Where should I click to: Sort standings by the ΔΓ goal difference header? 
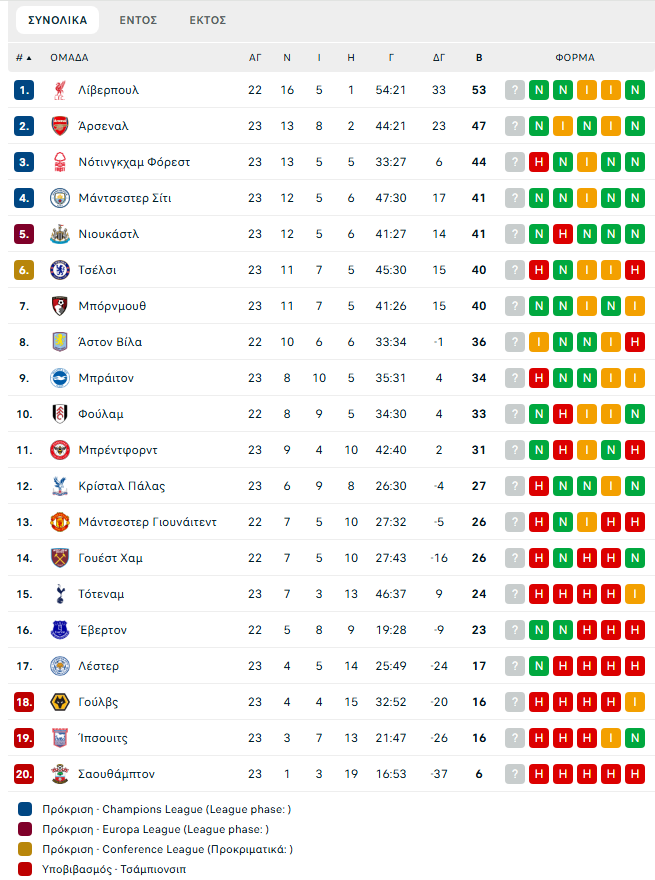[x=439, y=58]
